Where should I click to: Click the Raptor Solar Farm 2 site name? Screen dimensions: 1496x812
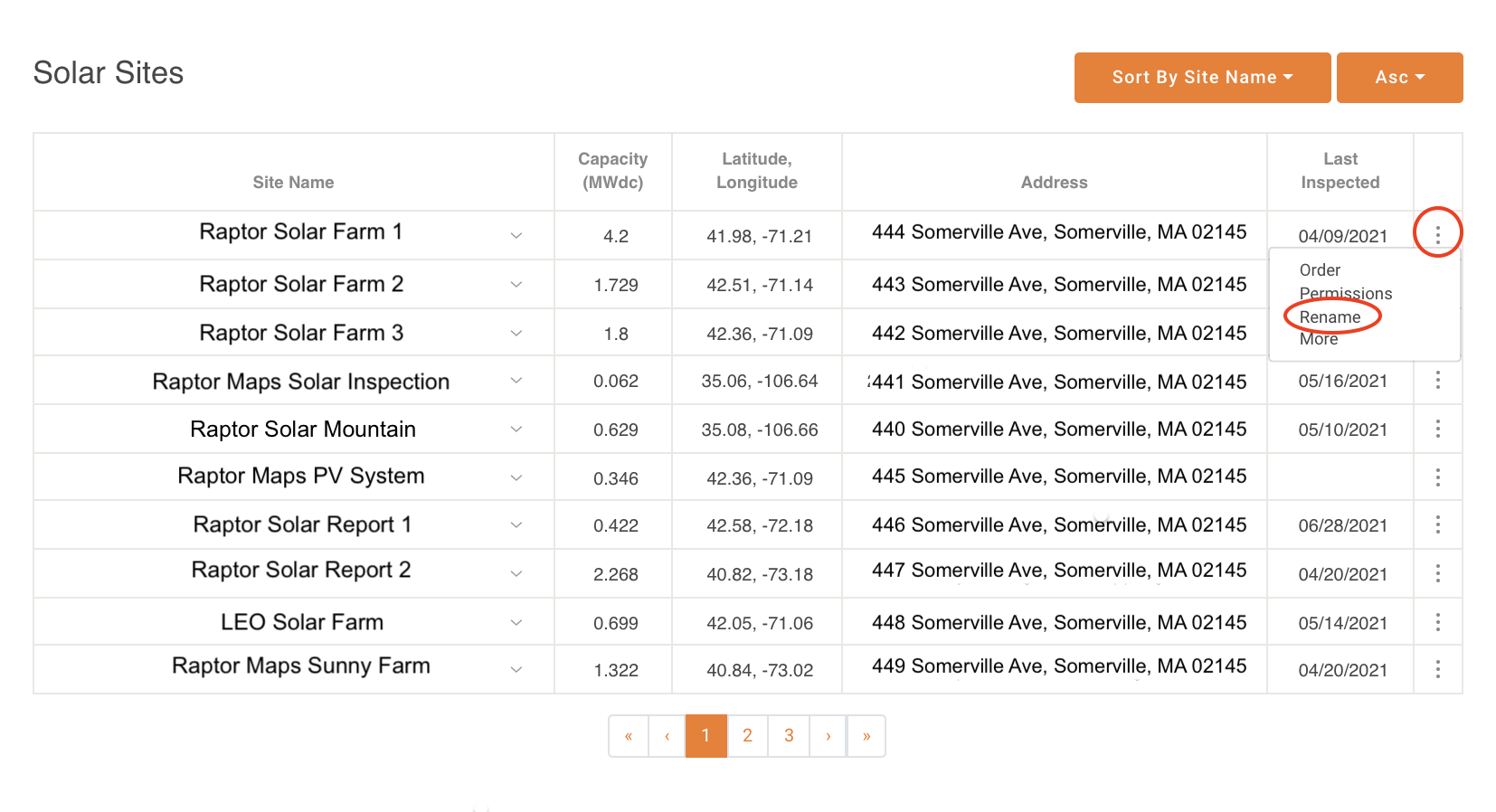tap(301, 284)
